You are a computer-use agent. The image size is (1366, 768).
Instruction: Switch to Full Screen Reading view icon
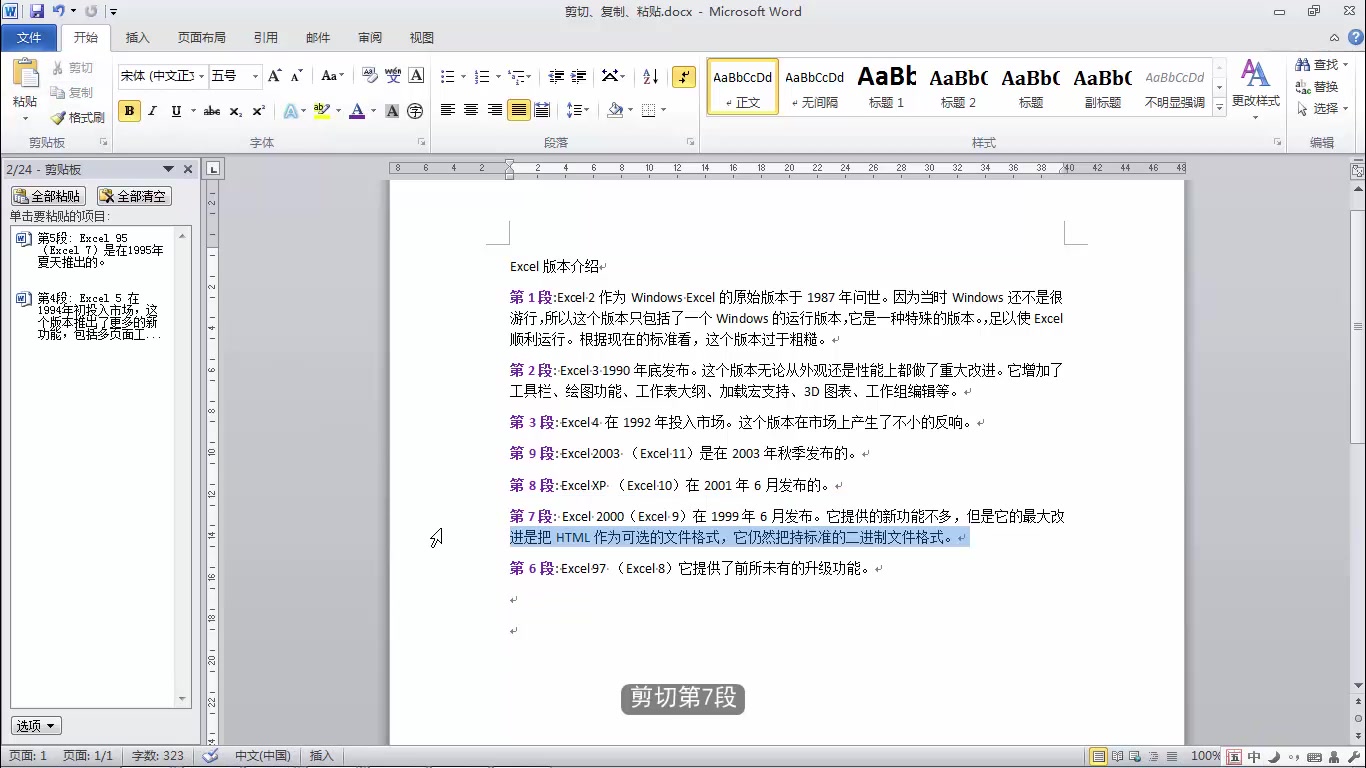(x=1117, y=756)
